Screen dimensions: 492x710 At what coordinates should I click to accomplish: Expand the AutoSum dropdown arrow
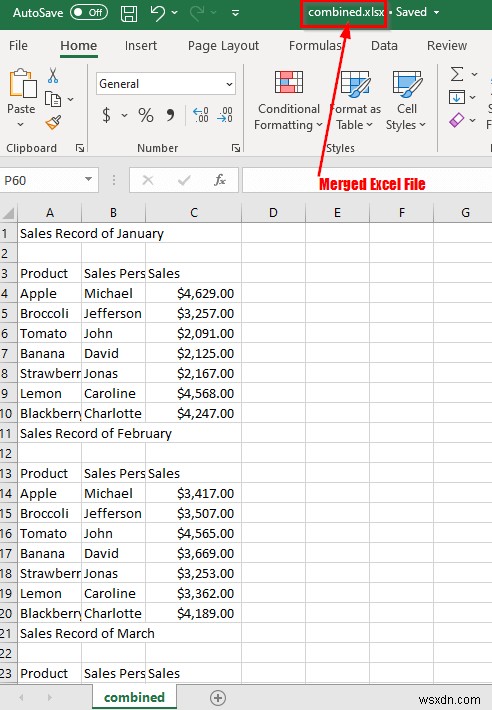pos(474,74)
